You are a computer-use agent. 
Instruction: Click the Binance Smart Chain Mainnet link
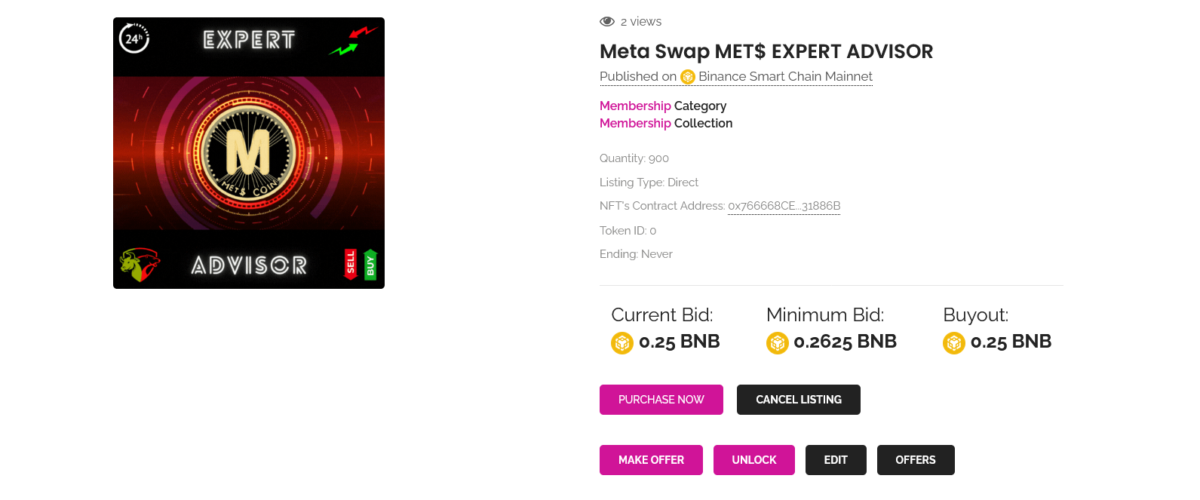[785, 77]
